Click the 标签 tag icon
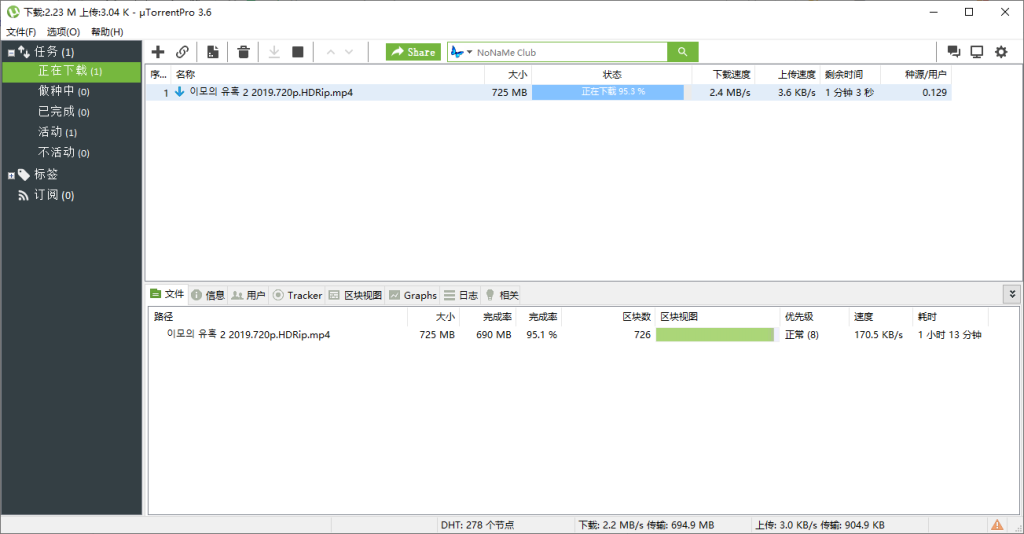This screenshot has height=534, width=1024. (24, 174)
